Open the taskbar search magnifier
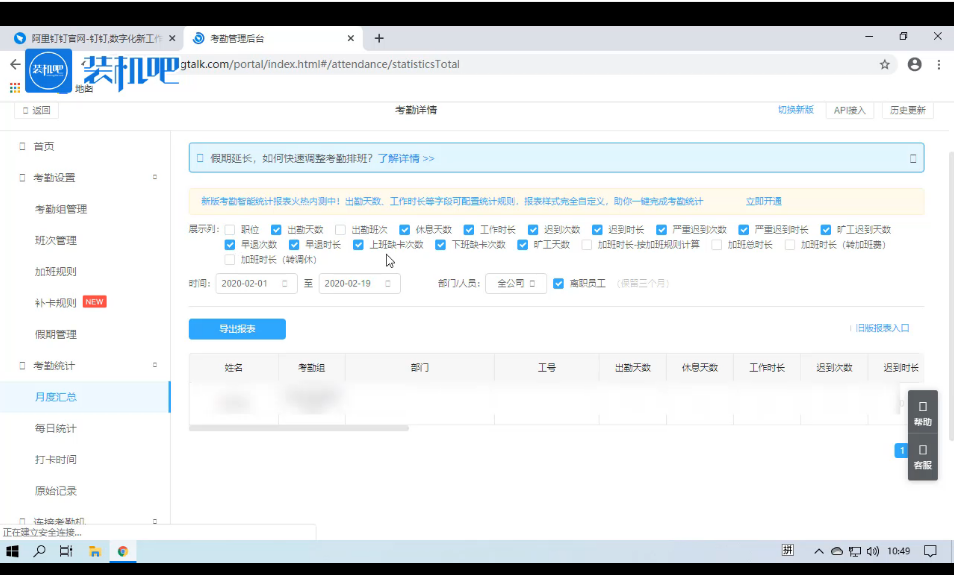Viewport: 954px width, 575px height. coord(40,551)
